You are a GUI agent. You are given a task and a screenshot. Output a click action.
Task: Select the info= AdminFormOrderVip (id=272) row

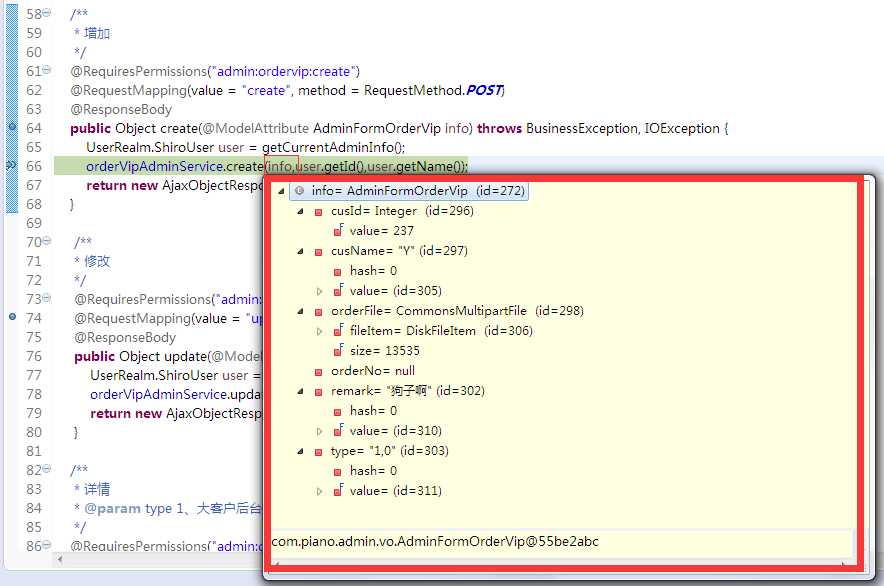[x=409, y=191]
